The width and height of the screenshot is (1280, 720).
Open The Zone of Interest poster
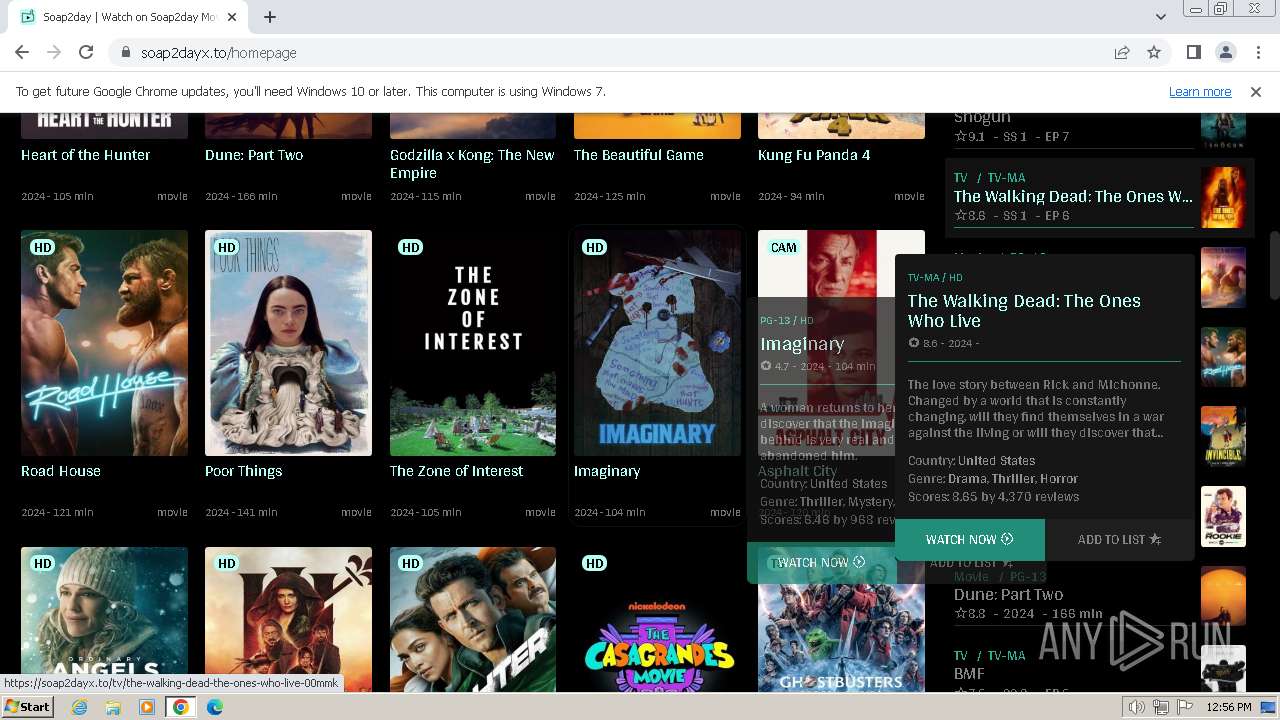473,343
